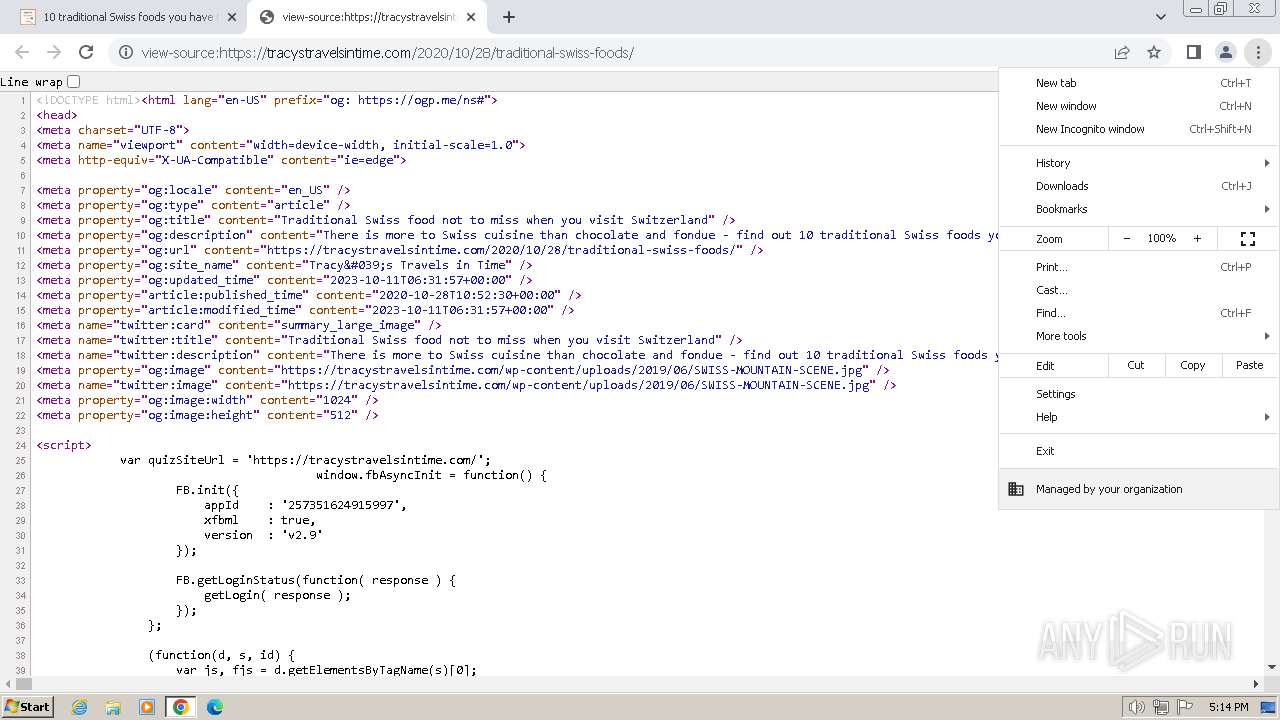Close the '10 traditional Swiss foods' tab
The image size is (1280, 720).
pyautogui.click(x=232, y=17)
